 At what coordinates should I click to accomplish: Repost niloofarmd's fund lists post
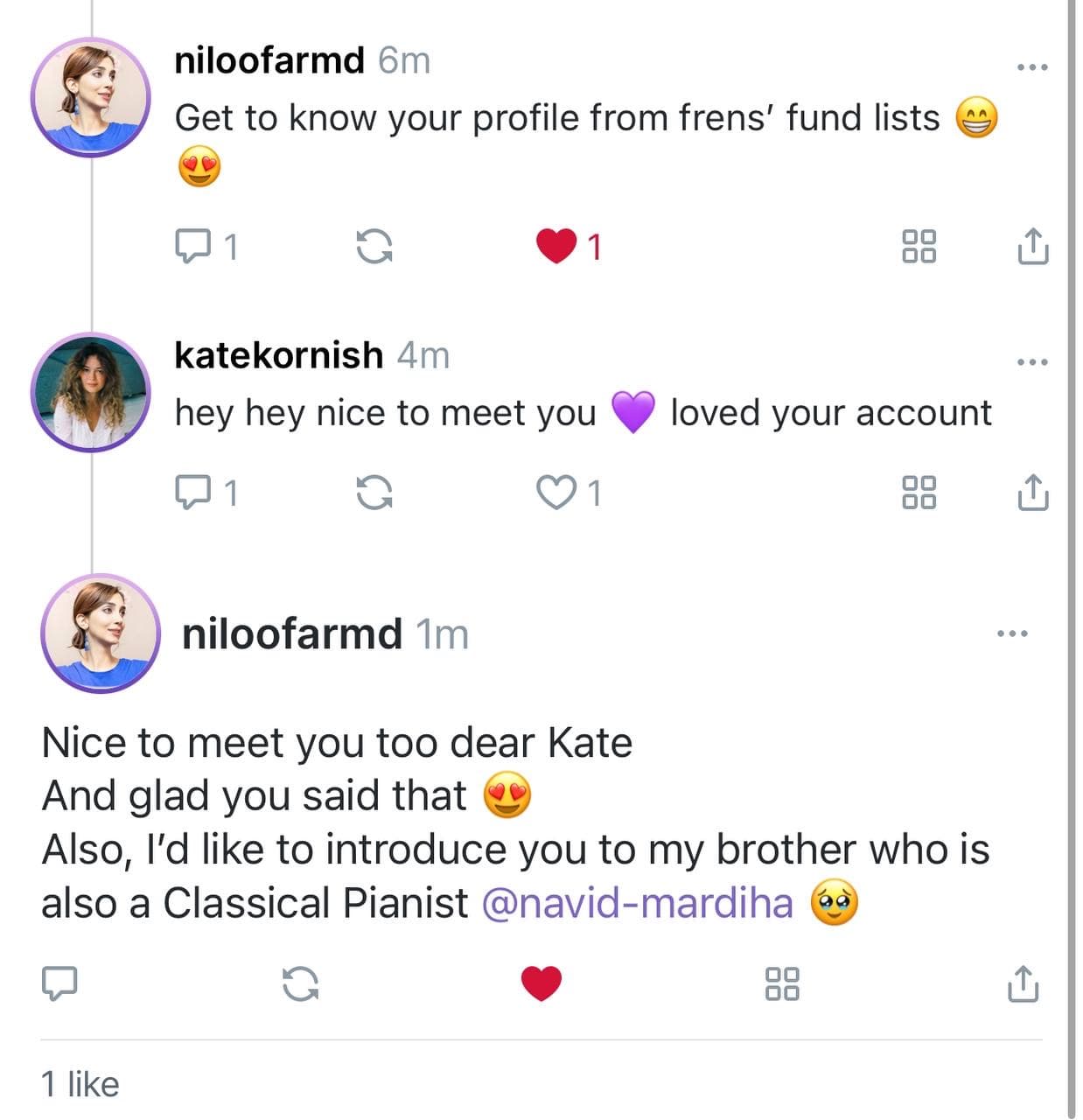374,247
